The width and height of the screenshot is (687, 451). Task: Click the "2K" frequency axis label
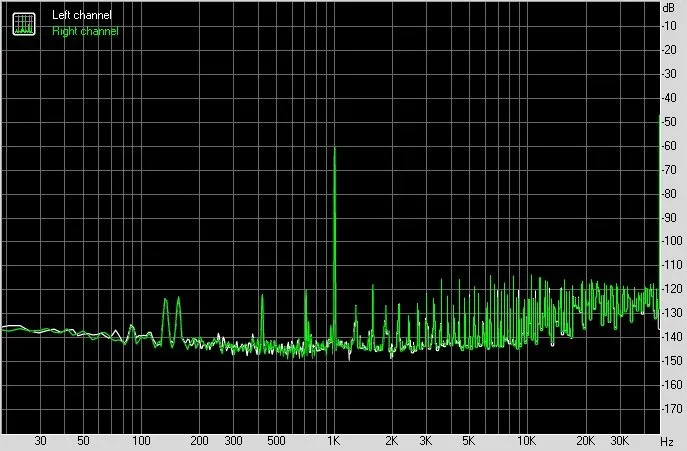391,440
